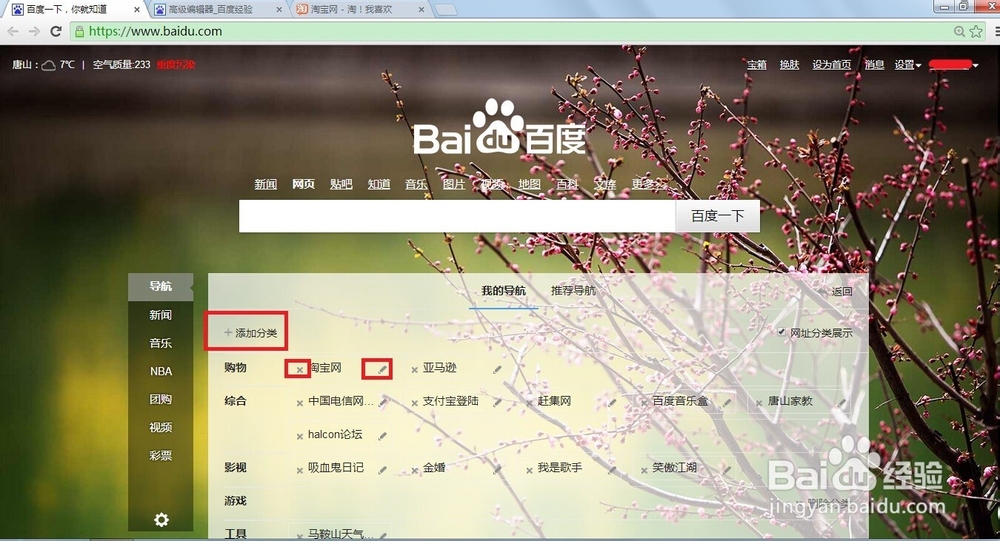
Task: Bookmark page with star icon
Action: coord(976,31)
